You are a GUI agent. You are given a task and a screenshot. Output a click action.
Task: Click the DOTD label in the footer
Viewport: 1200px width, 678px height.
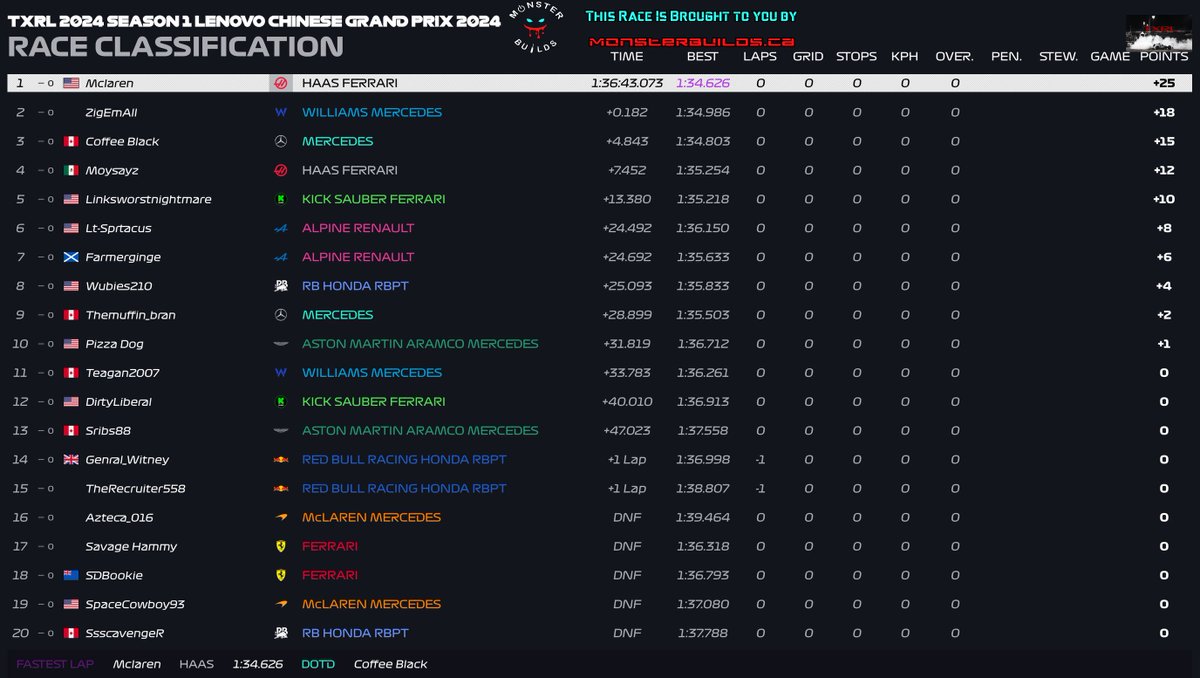318,664
